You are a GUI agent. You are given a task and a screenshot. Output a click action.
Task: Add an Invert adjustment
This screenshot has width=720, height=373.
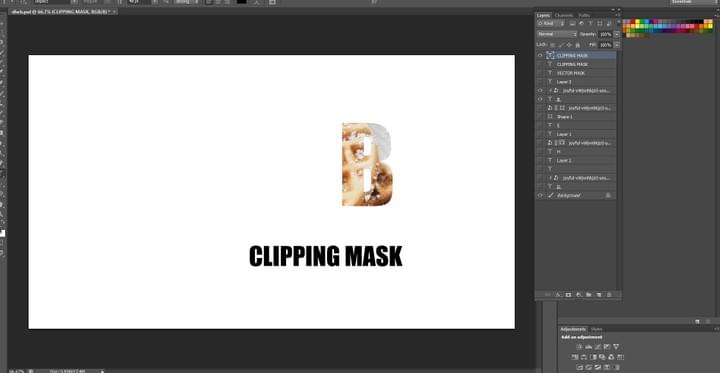point(579,367)
